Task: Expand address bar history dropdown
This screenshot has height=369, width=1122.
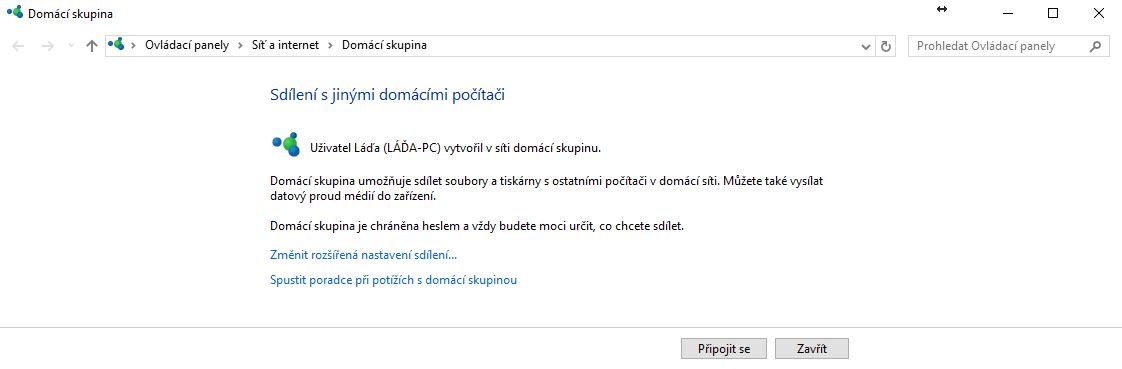Action: point(867,46)
